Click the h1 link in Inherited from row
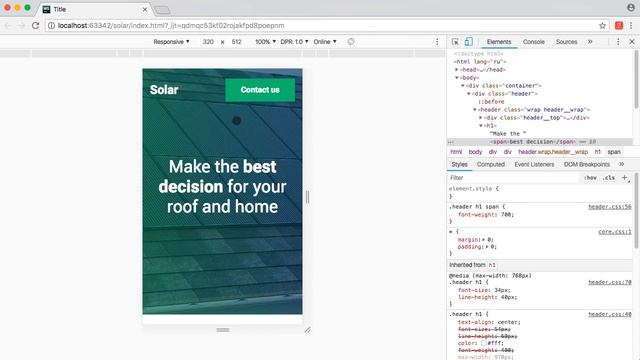The height and width of the screenshot is (360, 640). point(492,265)
